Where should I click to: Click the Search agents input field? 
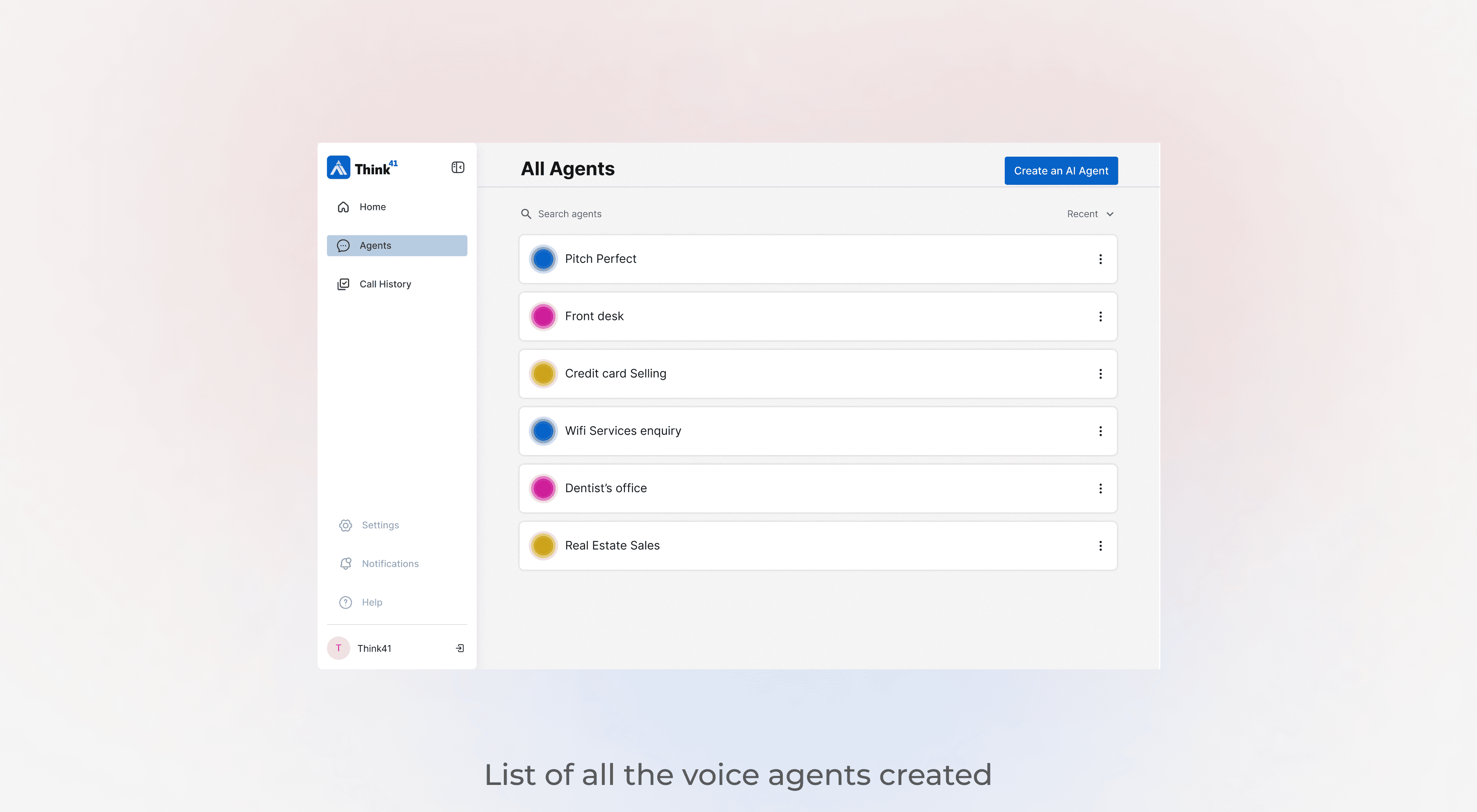point(631,214)
